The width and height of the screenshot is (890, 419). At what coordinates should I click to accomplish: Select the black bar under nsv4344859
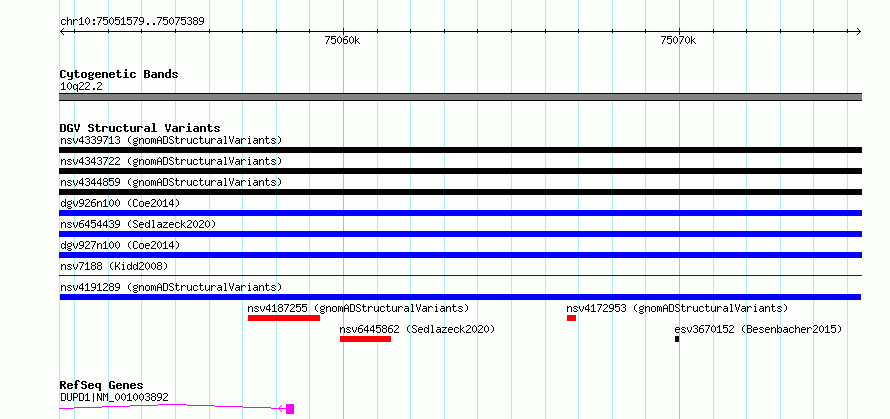pos(460,192)
